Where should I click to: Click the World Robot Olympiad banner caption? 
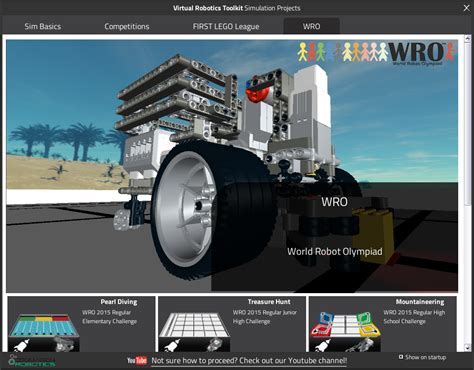coord(335,252)
